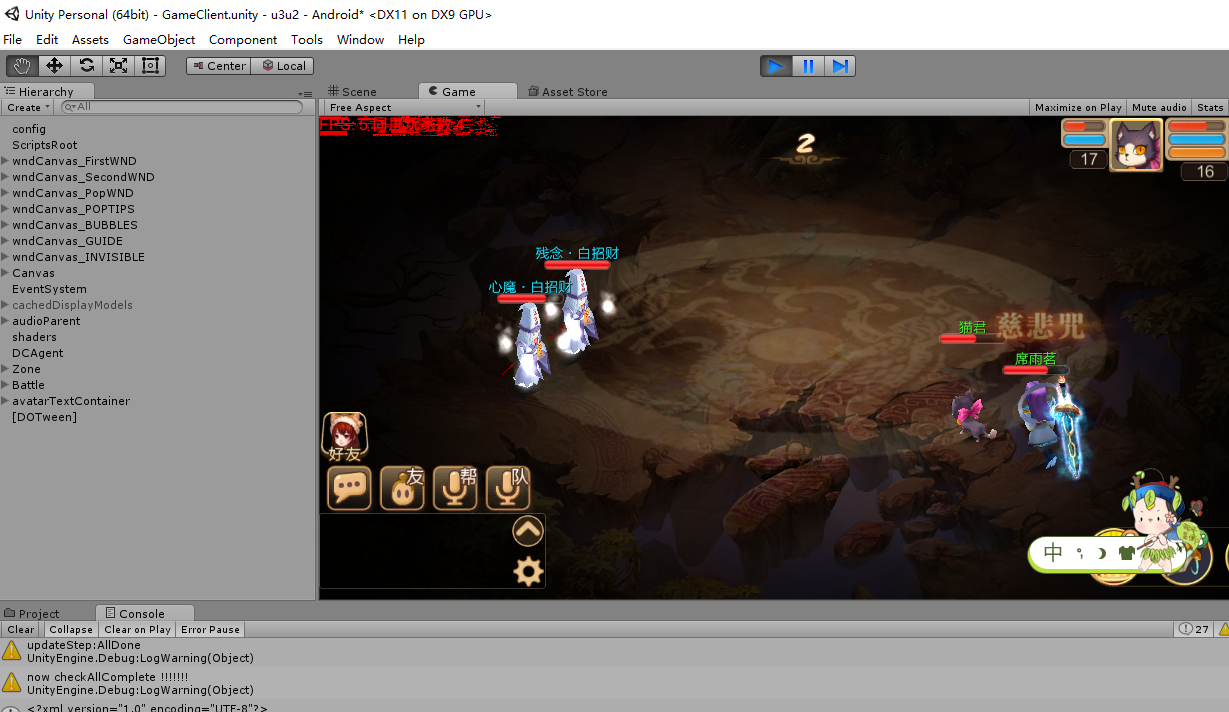Expand the Zone object
1229x712 pixels.
tap(6, 369)
